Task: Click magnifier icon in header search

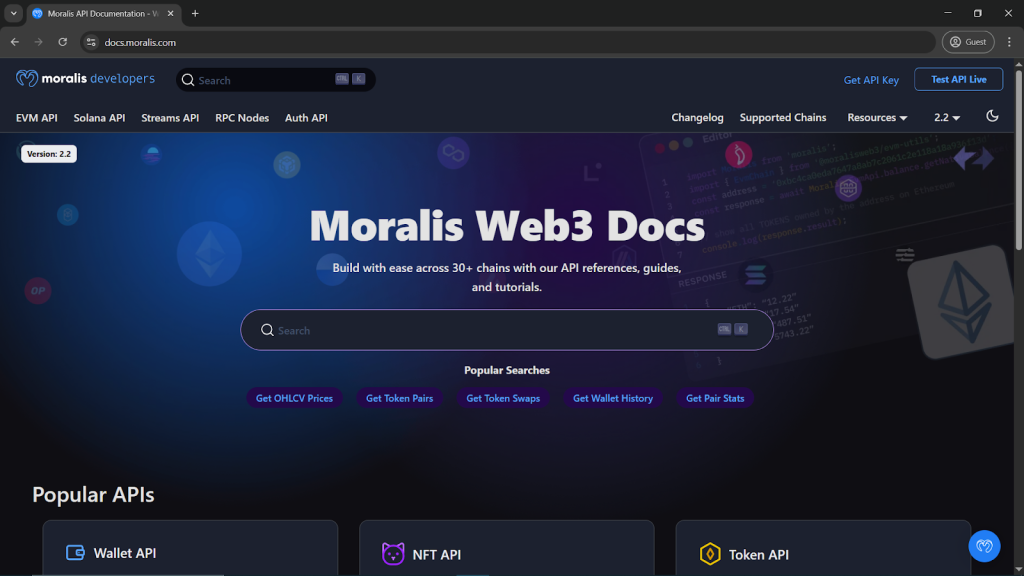Action: pyautogui.click(x=188, y=80)
